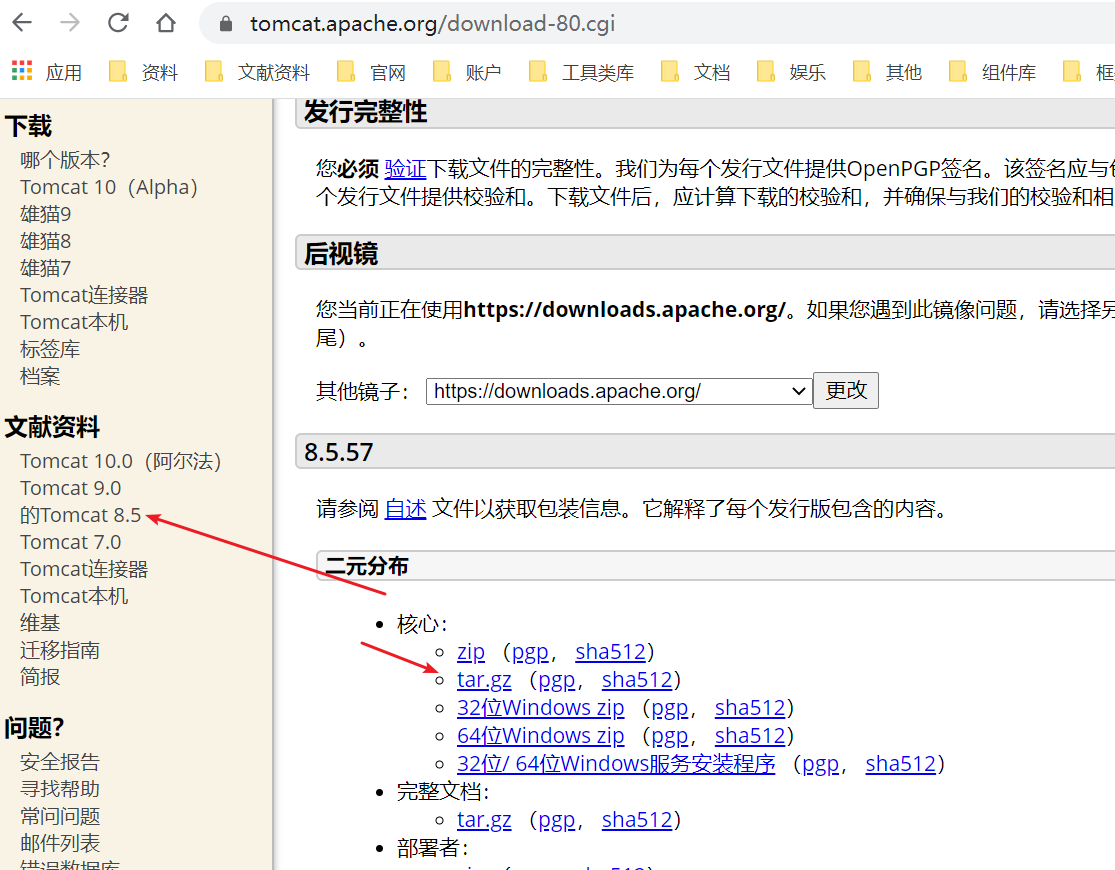Open sha512 for 64位Windows zip
1115x870 pixels.
[x=749, y=736]
